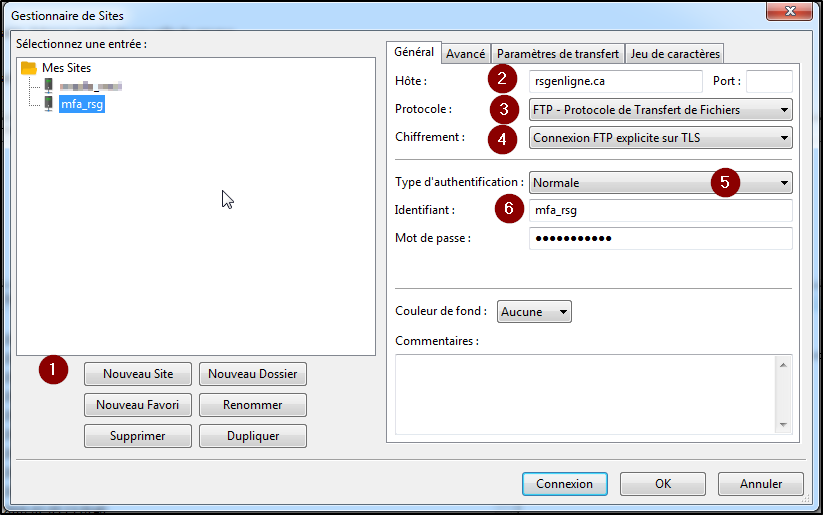Open the Paramètres de transfert tab
This screenshot has height=515, width=823.
[557, 54]
